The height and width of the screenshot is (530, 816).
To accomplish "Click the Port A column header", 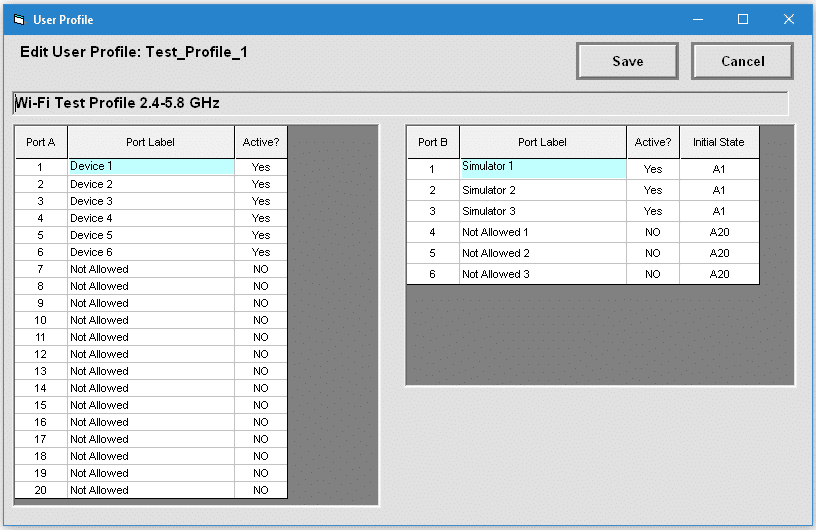I will tap(41, 142).
